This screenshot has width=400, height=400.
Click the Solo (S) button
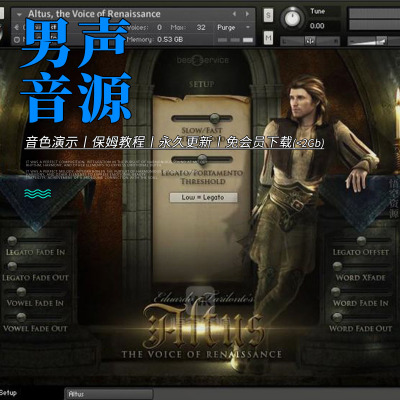click(268, 15)
